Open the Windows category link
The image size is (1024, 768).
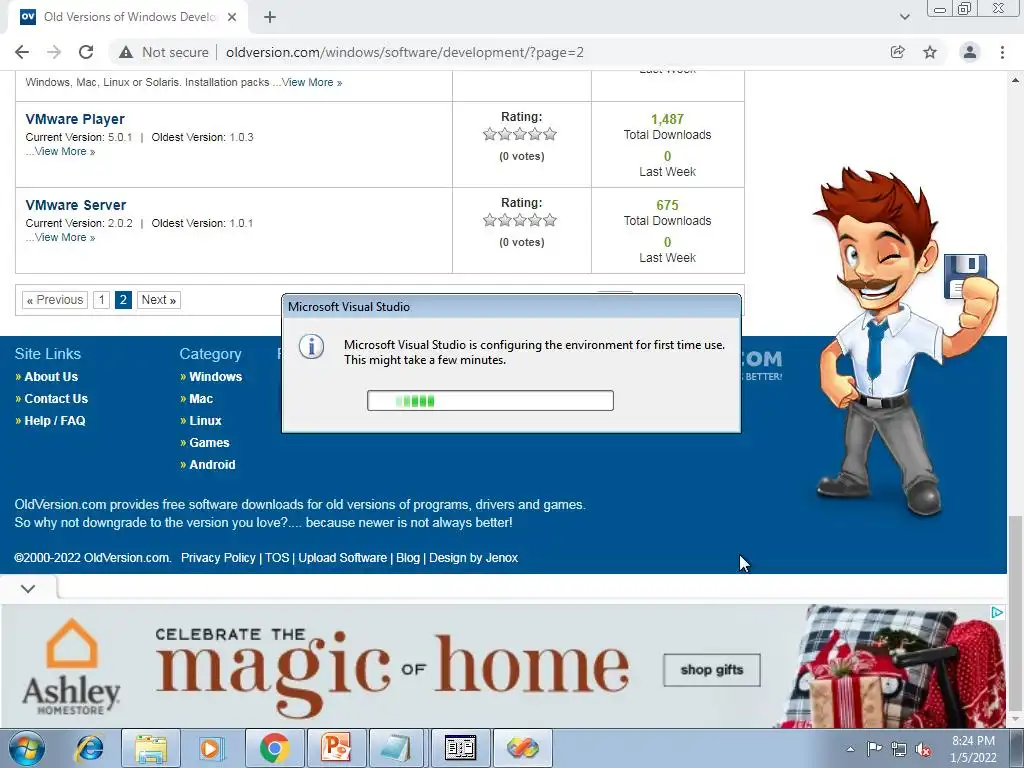pyautogui.click(x=216, y=377)
